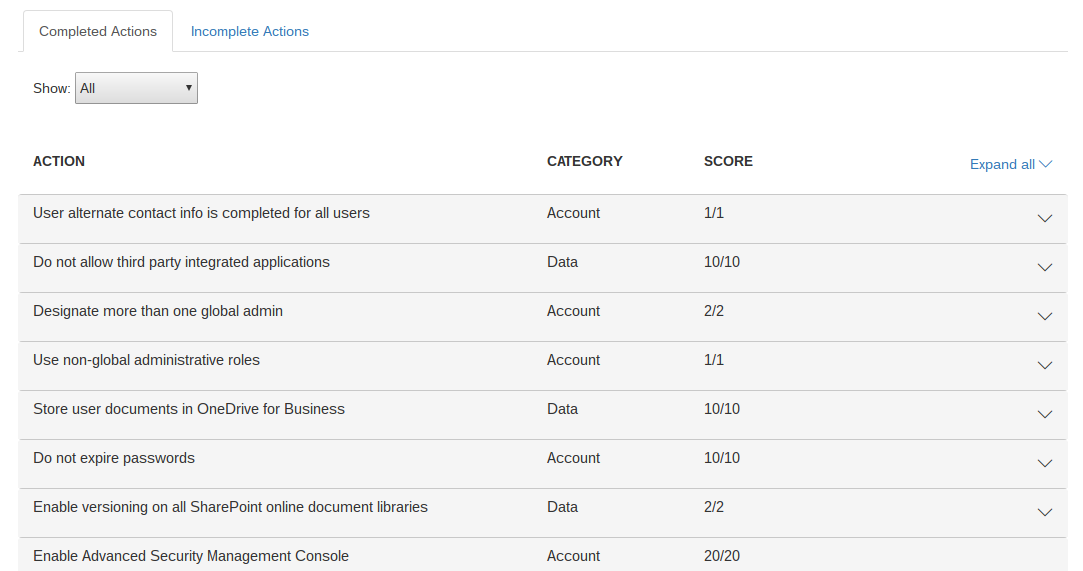Click the CATEGORY column header
The width and height of the screenshot is (1083, 571).
[x=584, y=162]
